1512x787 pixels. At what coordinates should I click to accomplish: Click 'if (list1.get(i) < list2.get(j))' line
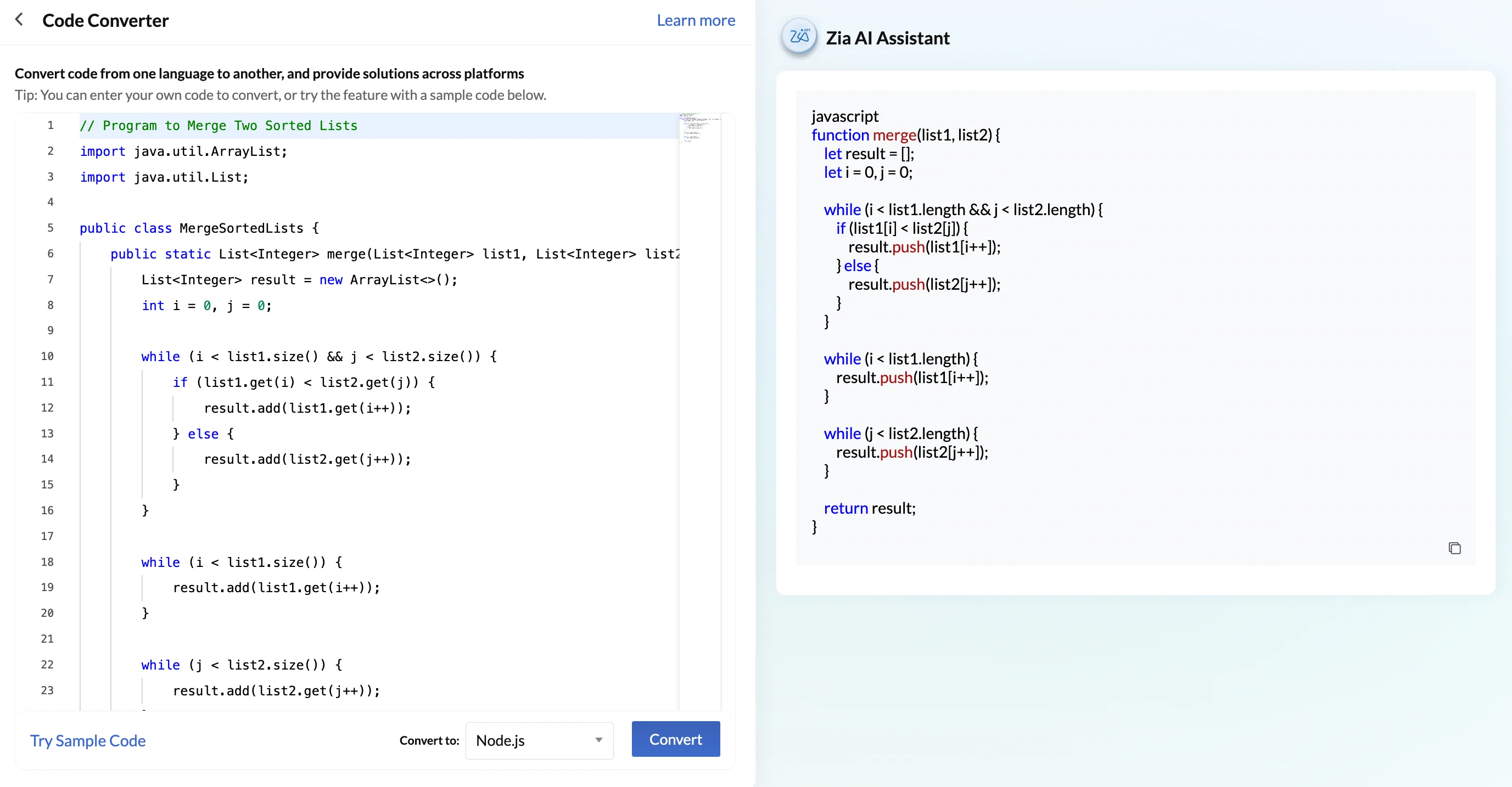(x=304, y=383)
